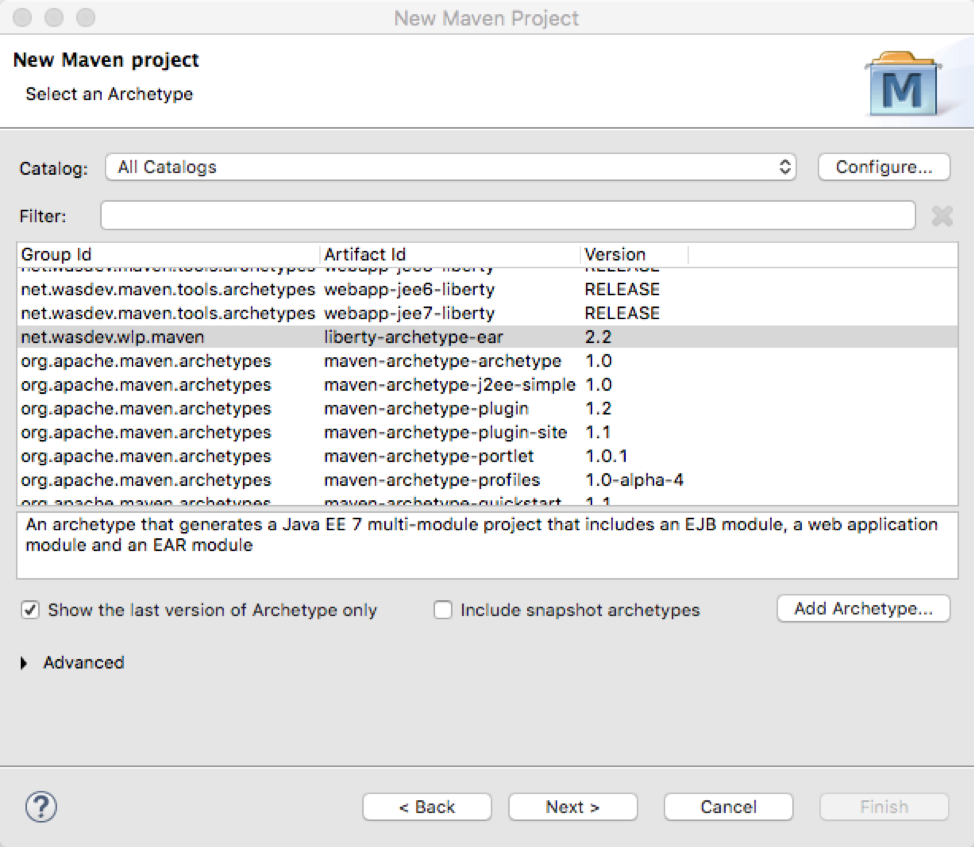Select the maven-archetype-j2ee-simple row
The width and height of the screenshot is (974, 847).
tap(487, 385)
